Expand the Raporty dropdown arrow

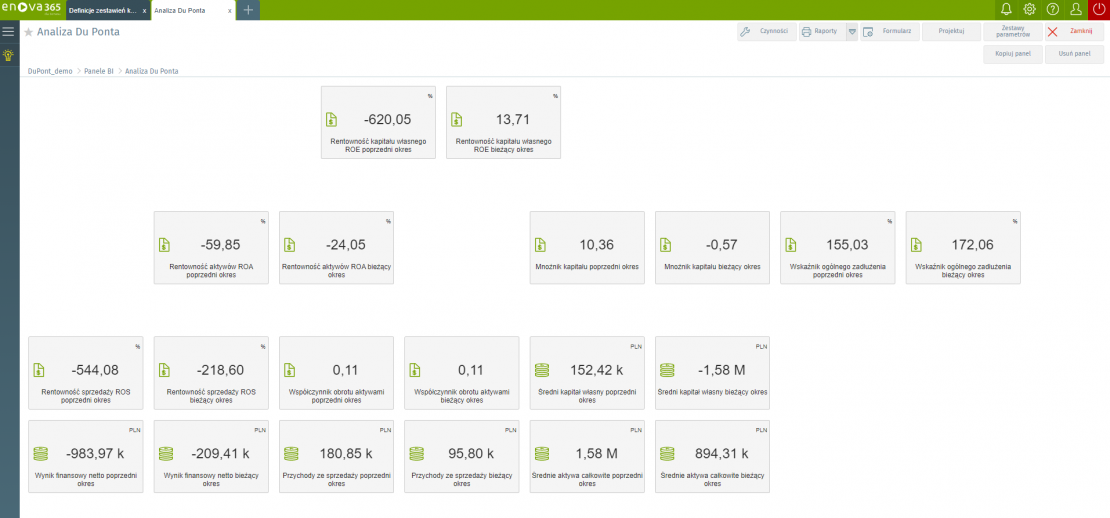coord(852,32)
